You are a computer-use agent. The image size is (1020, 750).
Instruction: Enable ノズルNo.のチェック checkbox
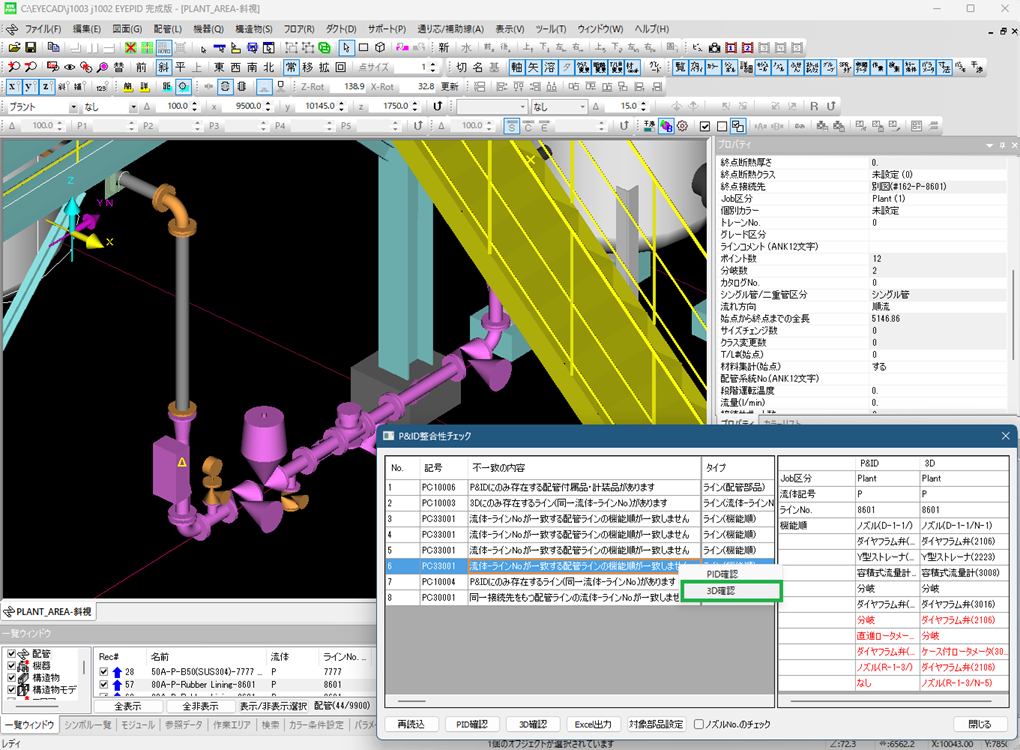(x=699, y=724)
